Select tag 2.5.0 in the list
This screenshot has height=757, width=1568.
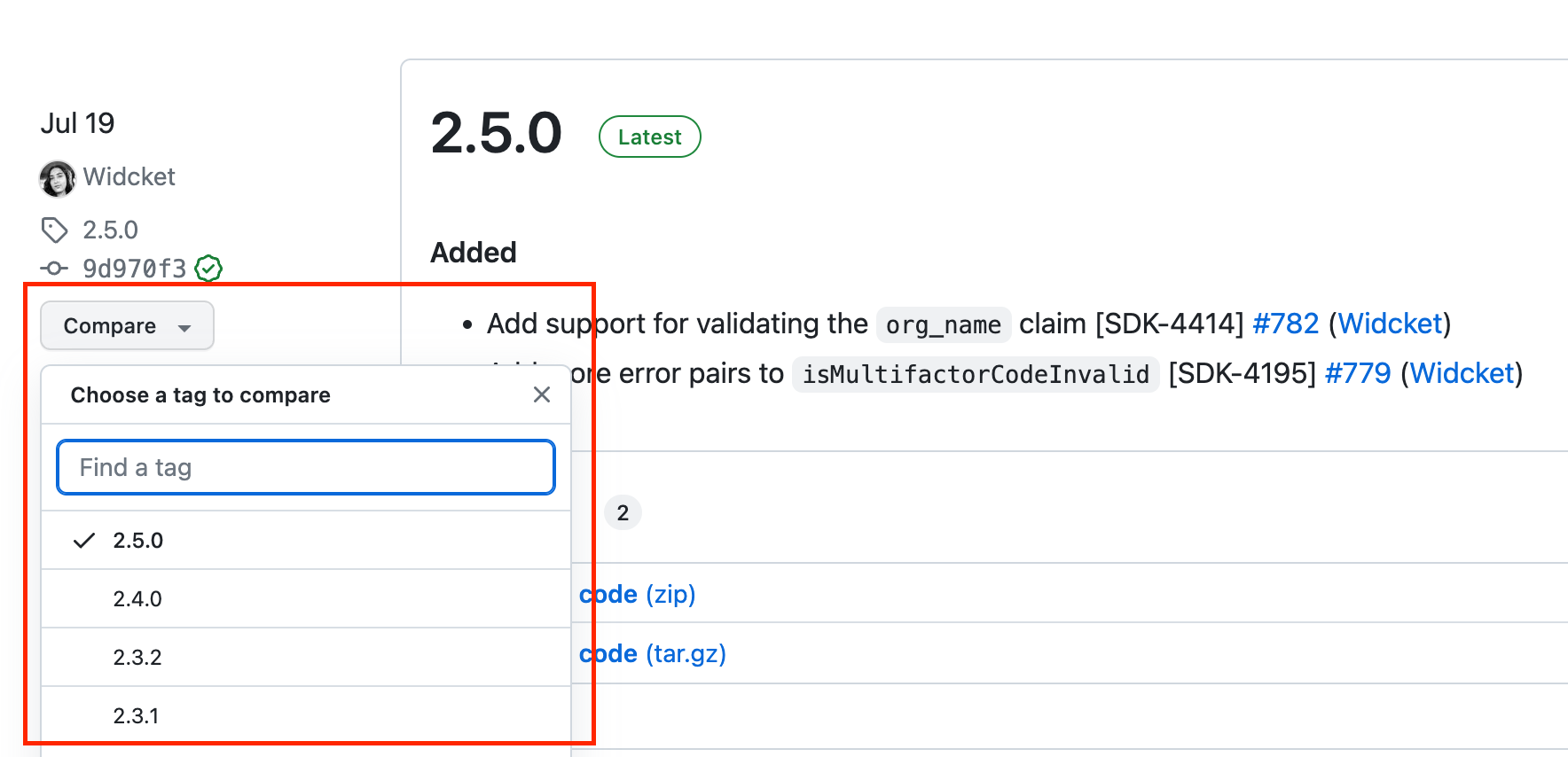tap(306, 540)
